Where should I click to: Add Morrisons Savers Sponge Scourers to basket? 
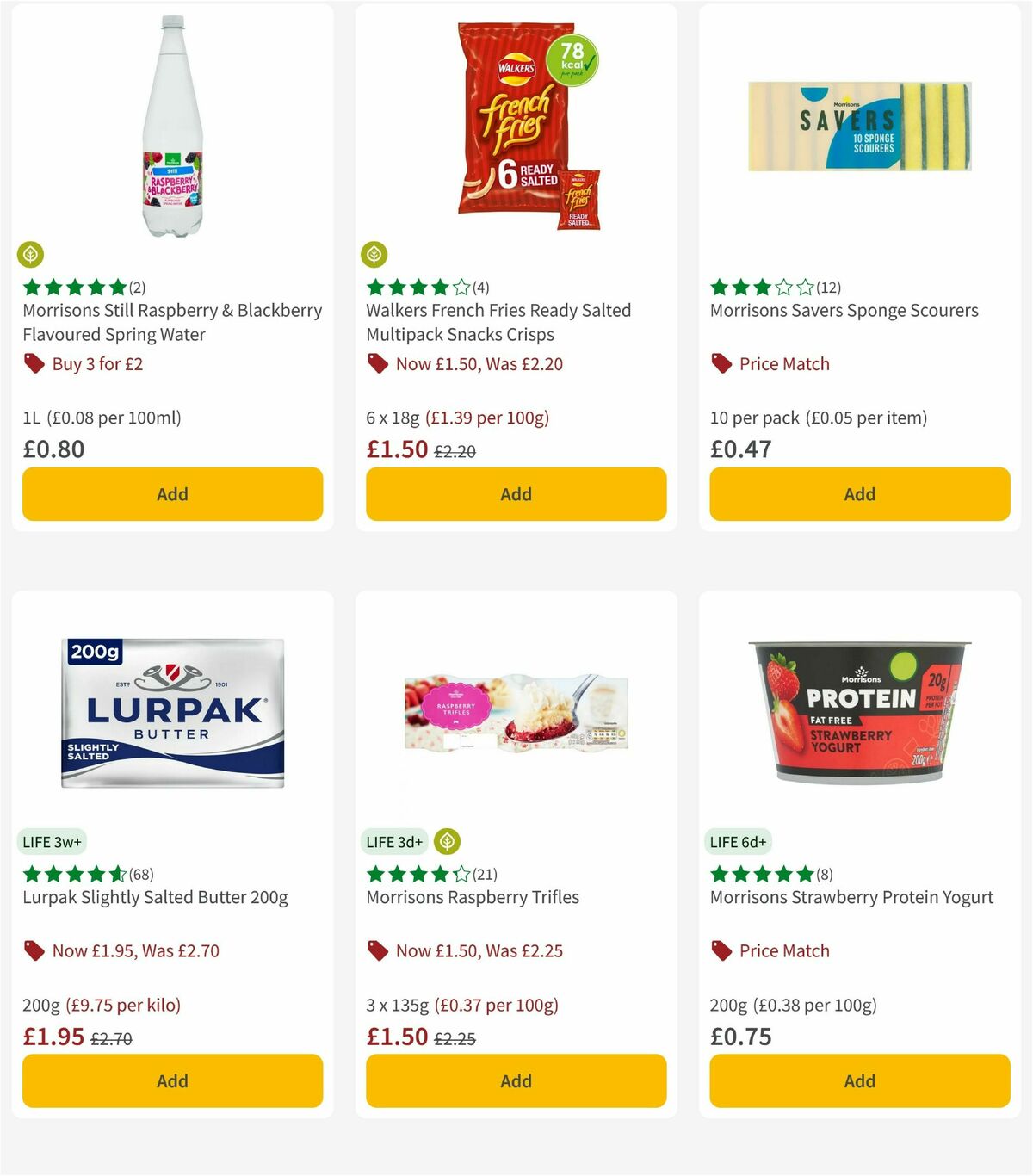point(859,494)
